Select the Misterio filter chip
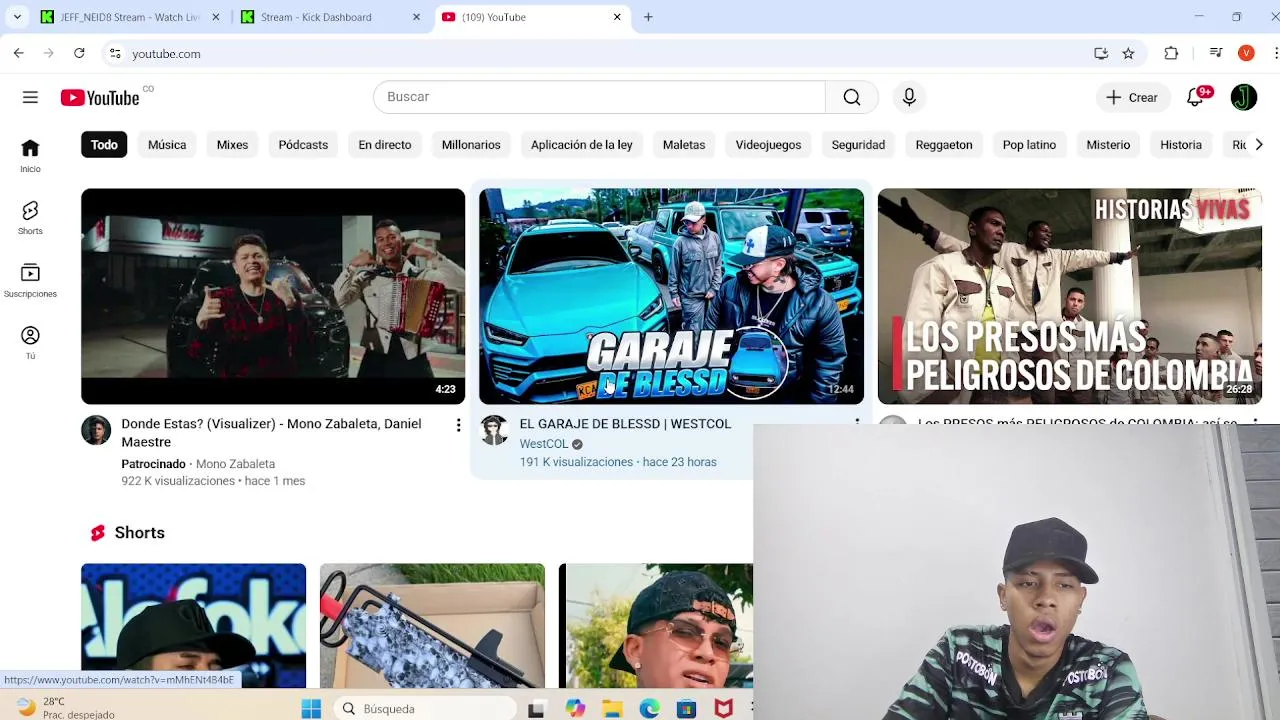This screenshot has width=1280, height=720. 1108,145
